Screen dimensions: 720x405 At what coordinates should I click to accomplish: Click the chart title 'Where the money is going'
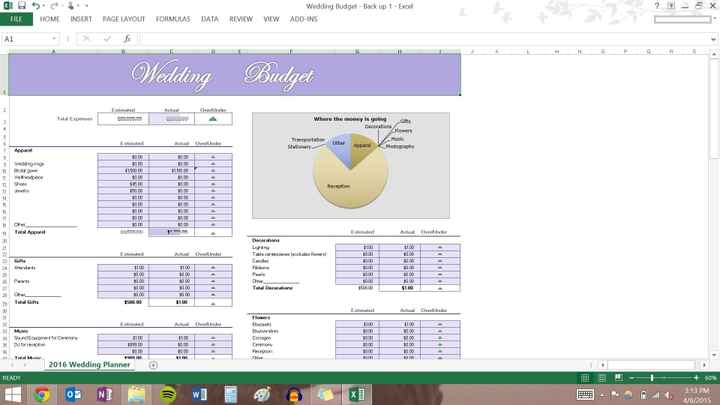click(350, 119)
